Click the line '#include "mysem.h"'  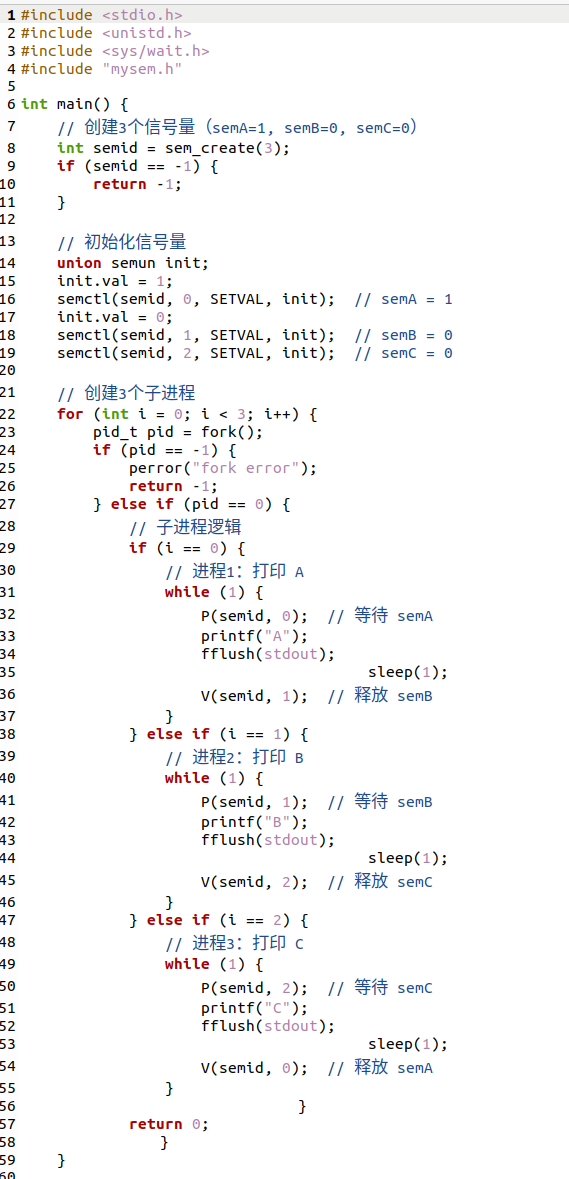[x=101, y=69]
